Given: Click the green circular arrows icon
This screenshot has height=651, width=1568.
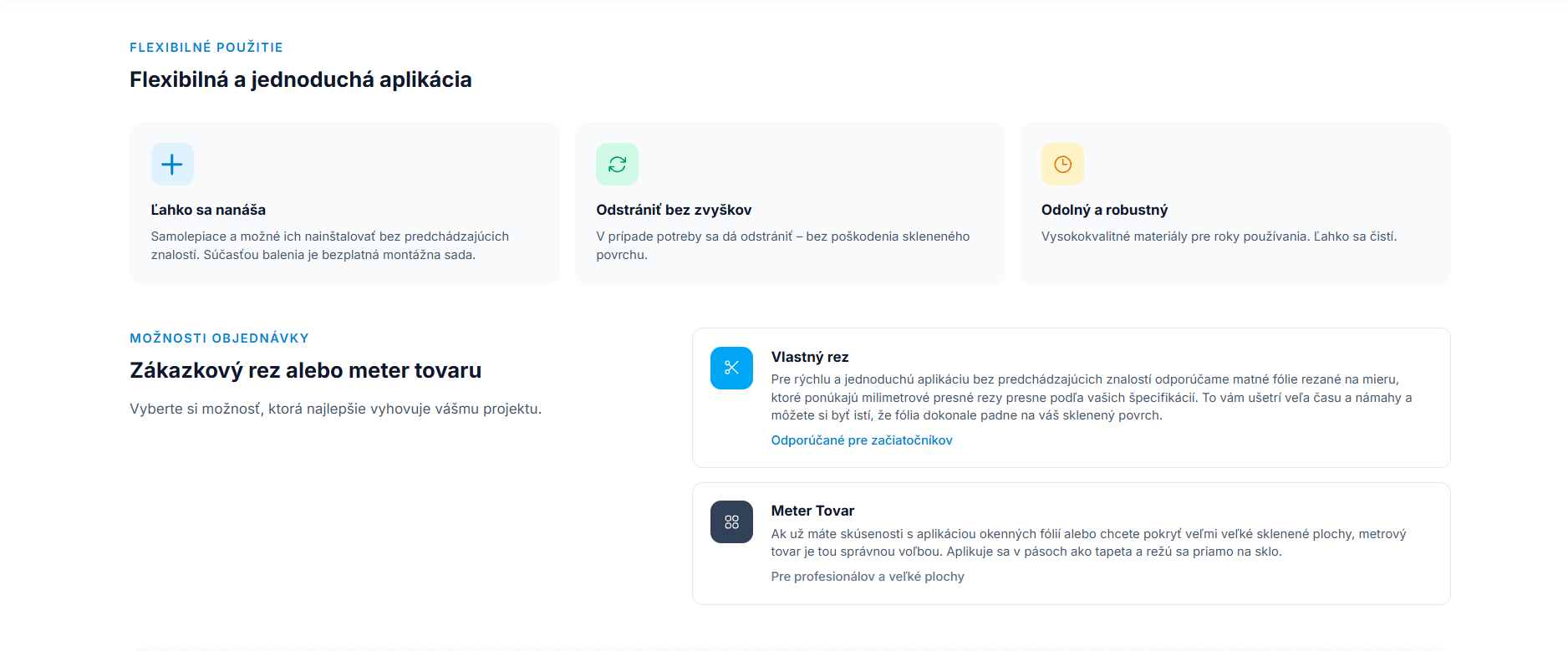Looking at the screenshot, I should click(x=617, y=164).
